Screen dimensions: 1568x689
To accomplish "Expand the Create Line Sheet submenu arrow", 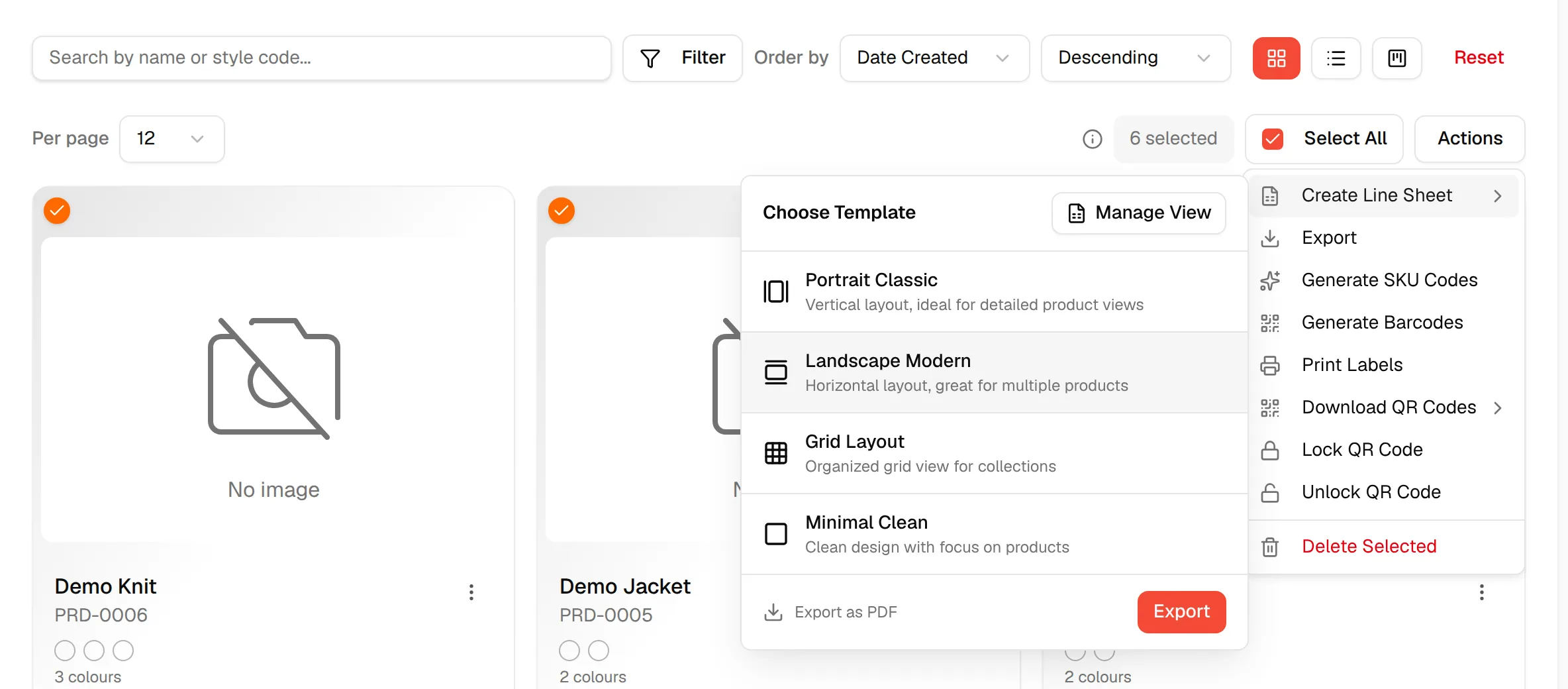I will point(1498,196).
